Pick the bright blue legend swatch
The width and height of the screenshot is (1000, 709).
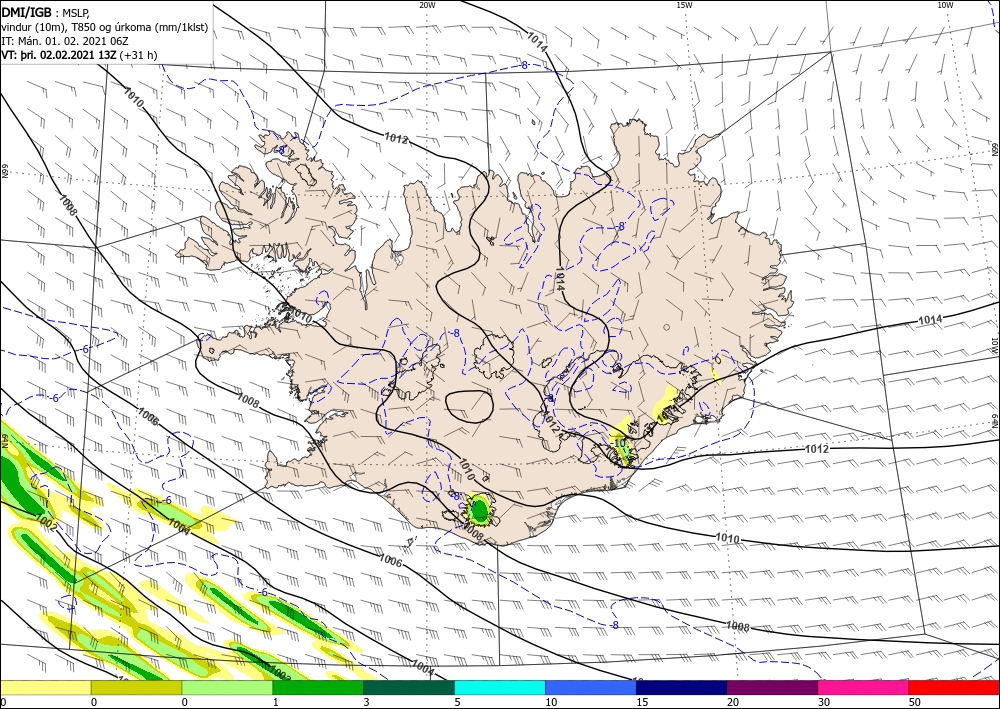coord(591,687)
